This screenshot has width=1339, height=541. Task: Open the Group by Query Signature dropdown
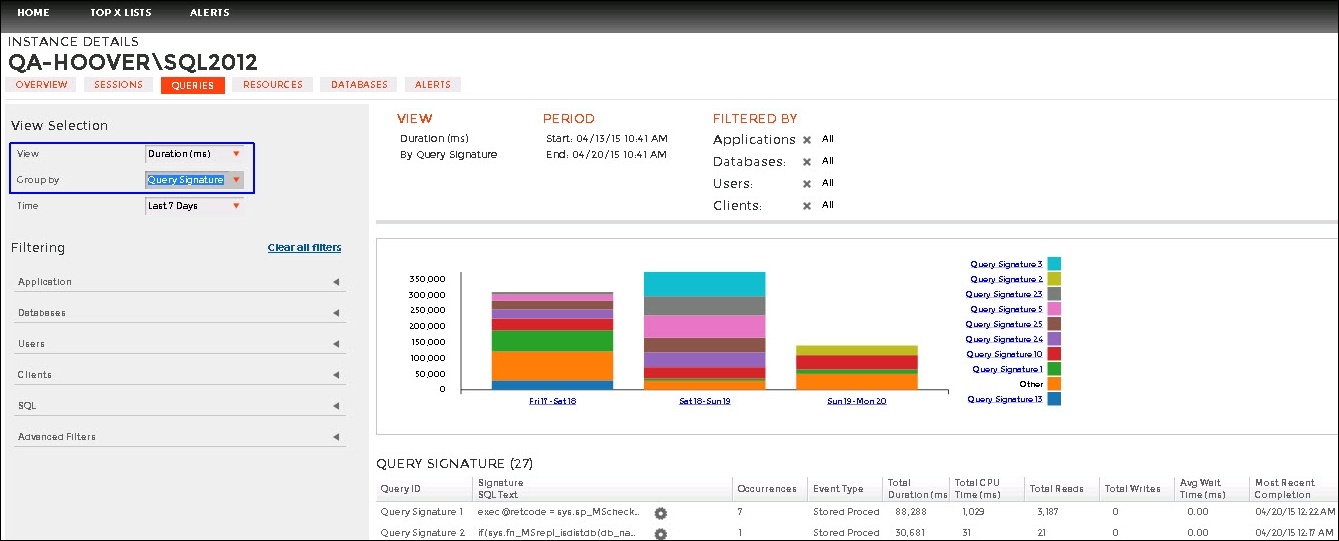[194, 180]
